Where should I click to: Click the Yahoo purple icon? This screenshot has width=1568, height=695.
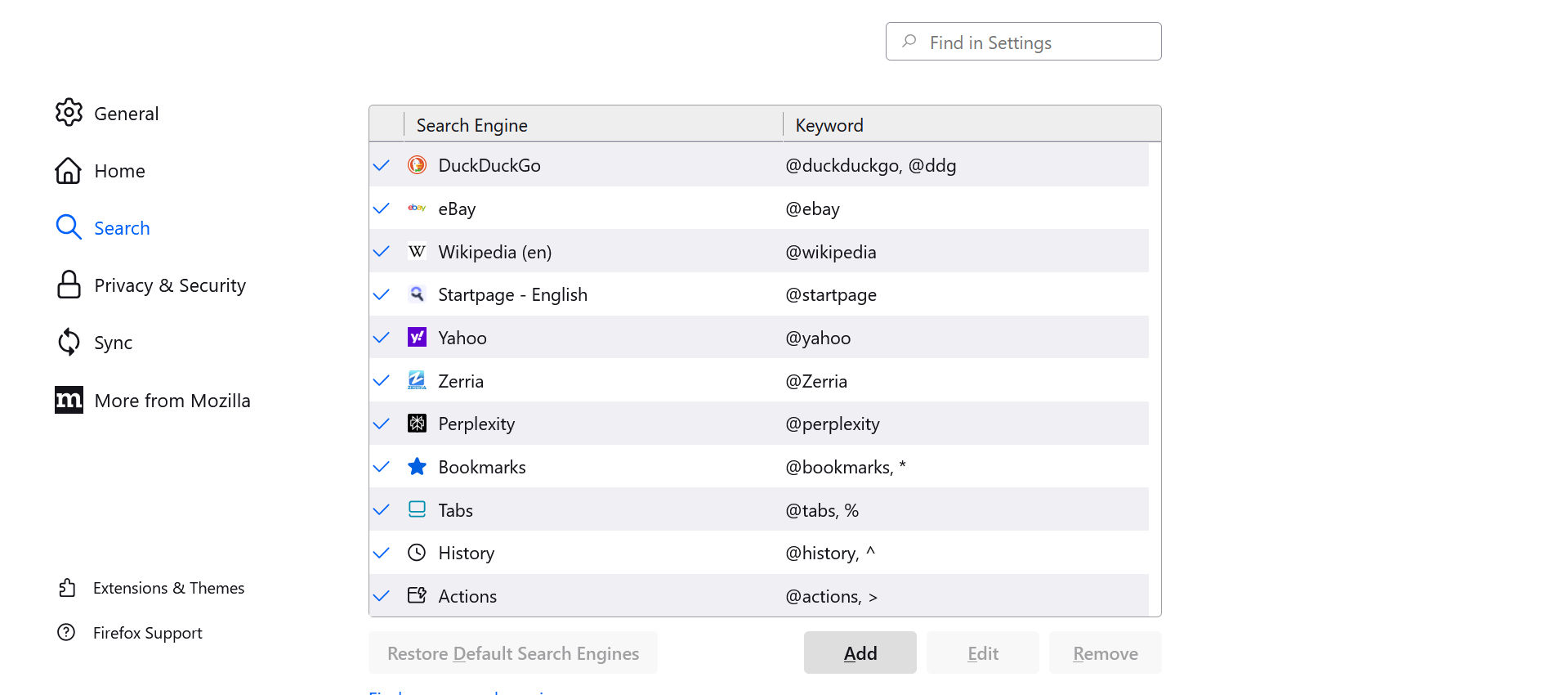[417, 337]
